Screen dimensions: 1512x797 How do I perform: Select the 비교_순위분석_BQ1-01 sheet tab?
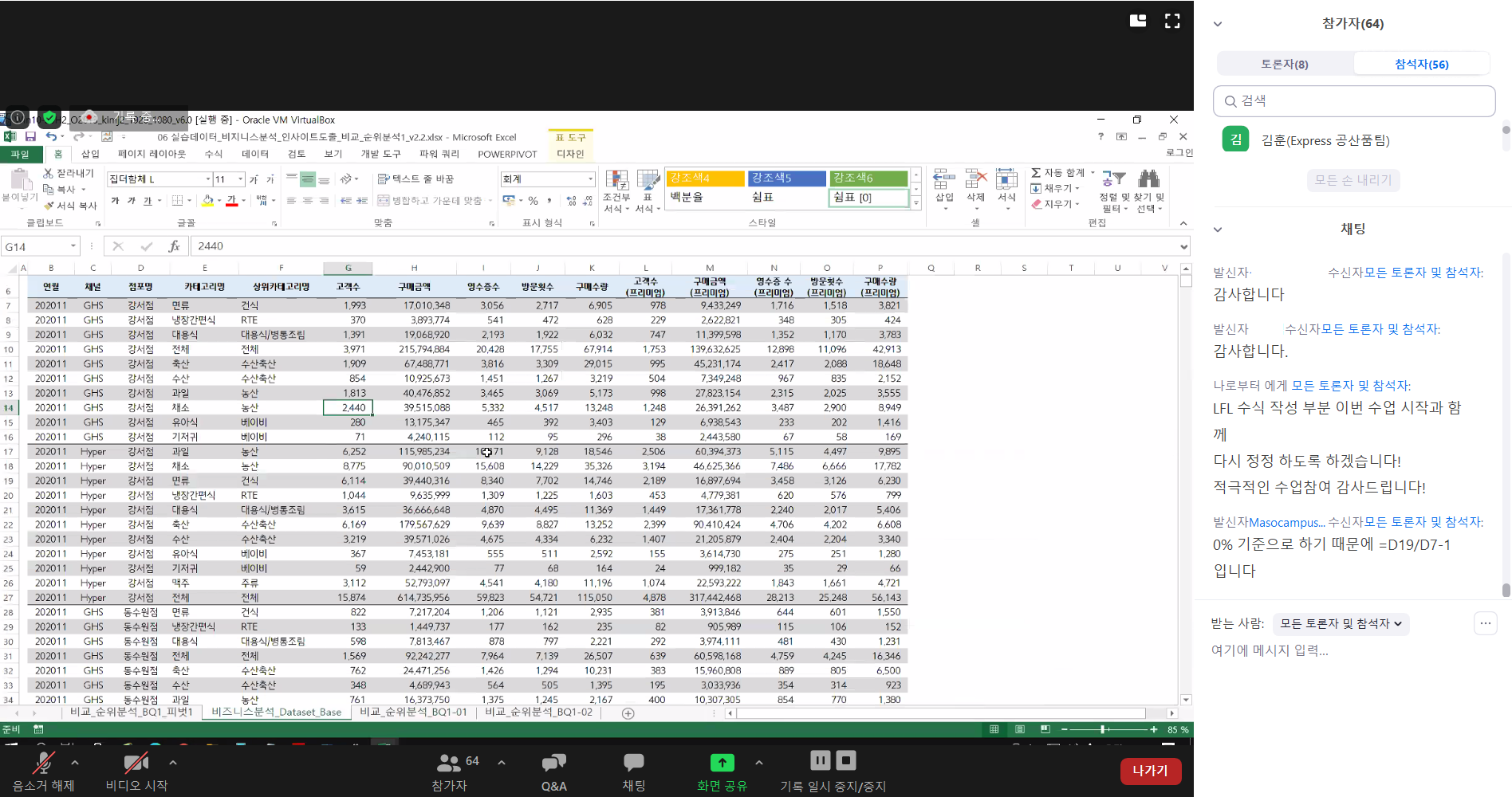coord(413,713)
